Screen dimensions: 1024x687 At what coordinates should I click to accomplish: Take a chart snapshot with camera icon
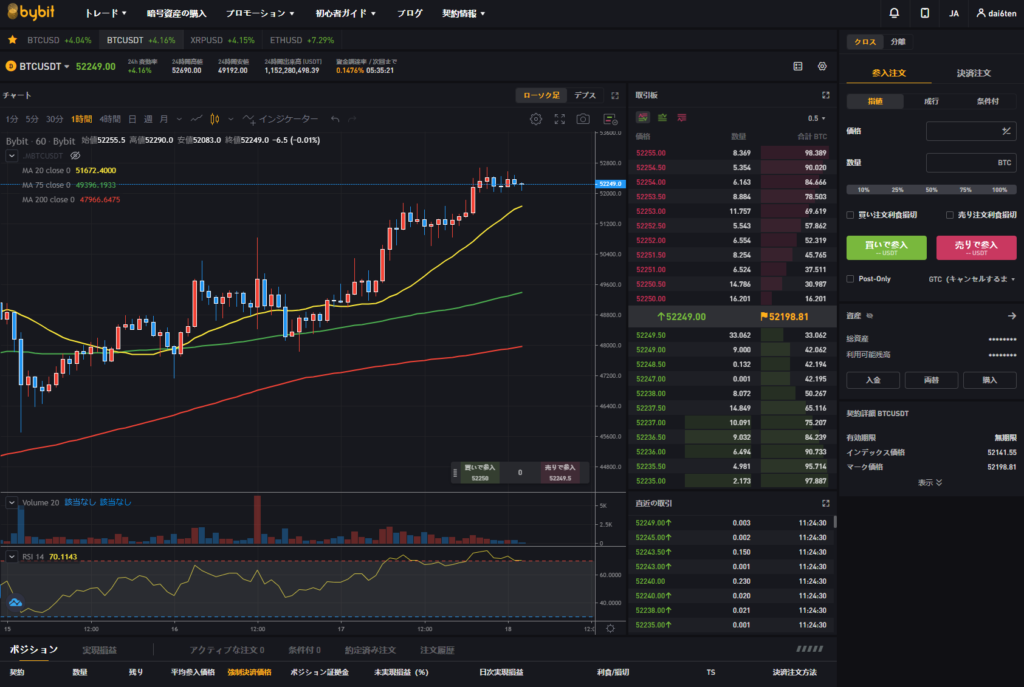[583, 119]
